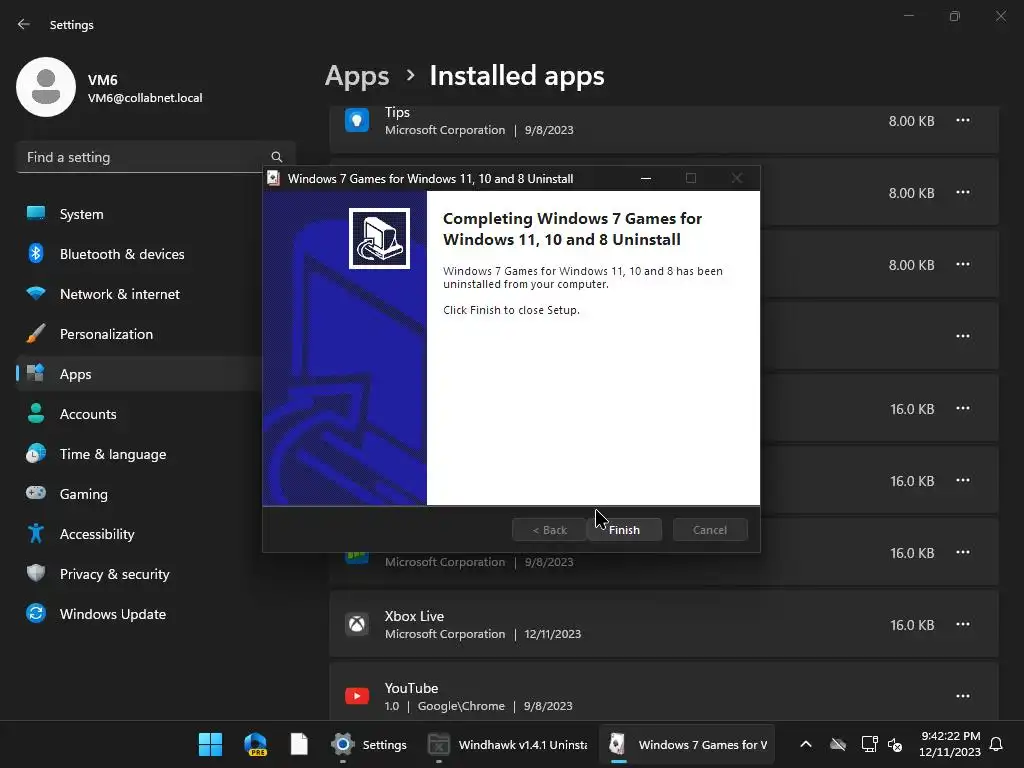
Task: Click the disabled Back button in uninstaller
Action: (x=549, y=530)
